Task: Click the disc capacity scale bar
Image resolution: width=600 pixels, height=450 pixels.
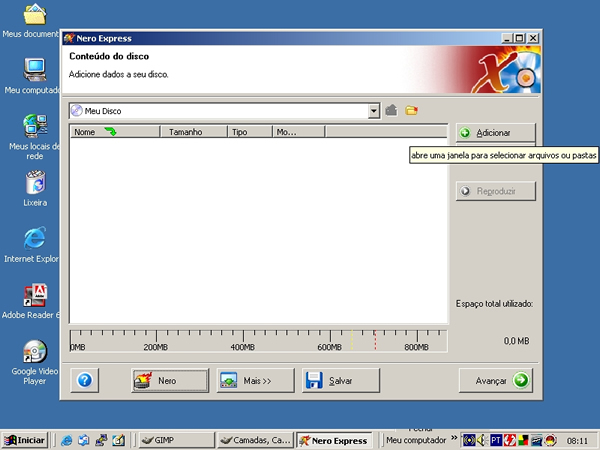Action: pyautogui.click(x=258, y=341)
